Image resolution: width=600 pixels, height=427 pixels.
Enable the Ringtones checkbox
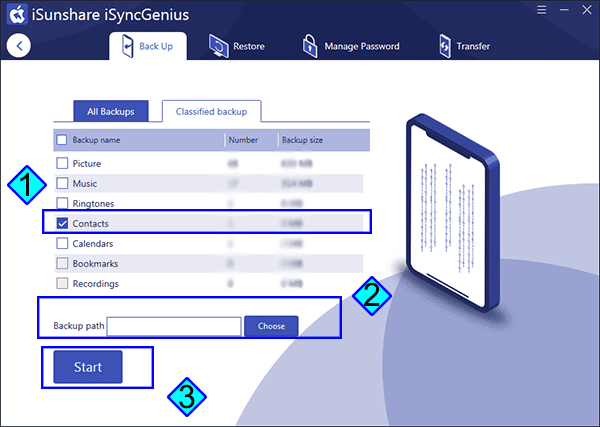coord(62,203)
